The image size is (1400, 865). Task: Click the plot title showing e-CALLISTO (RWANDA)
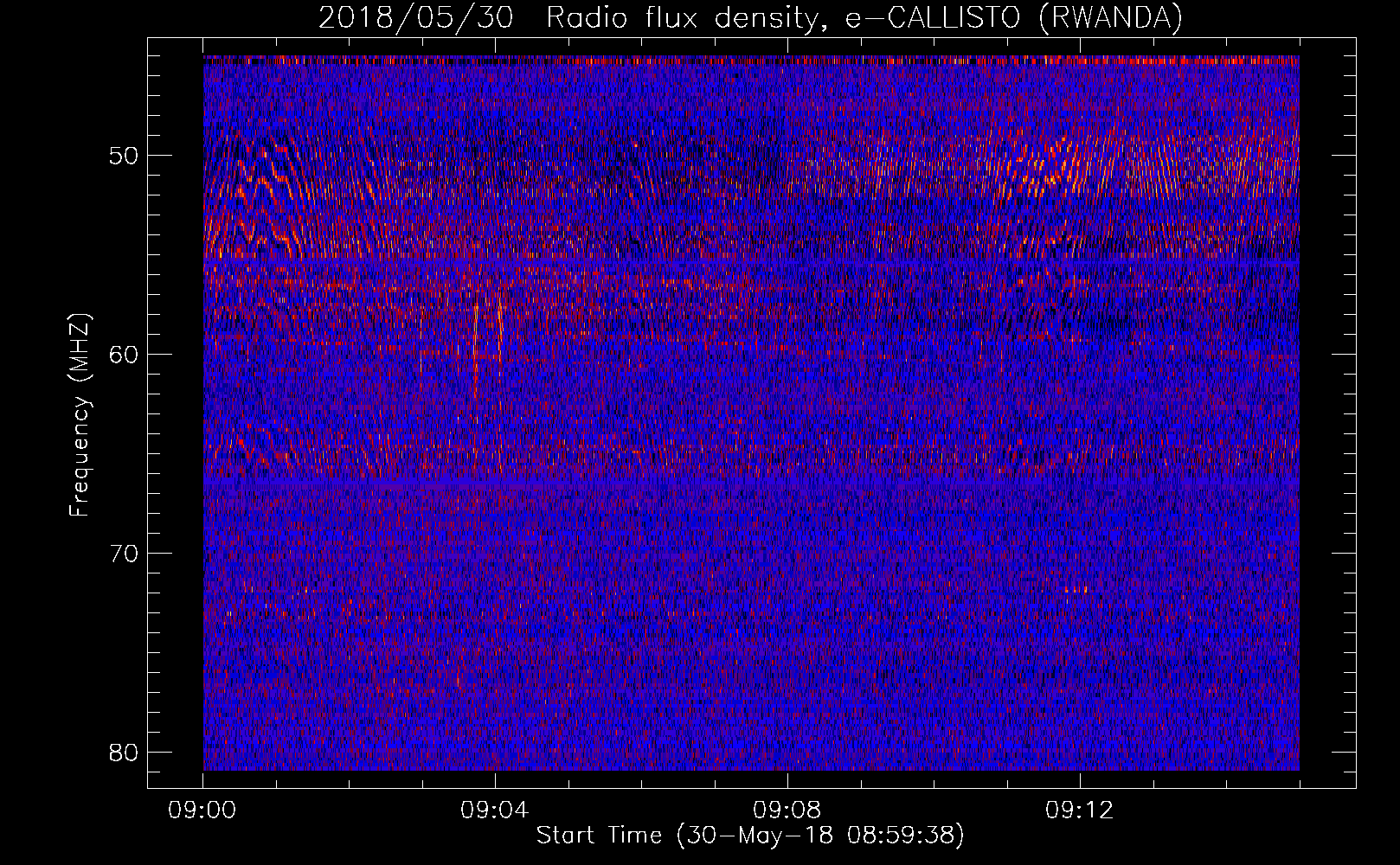coord(750,18)
